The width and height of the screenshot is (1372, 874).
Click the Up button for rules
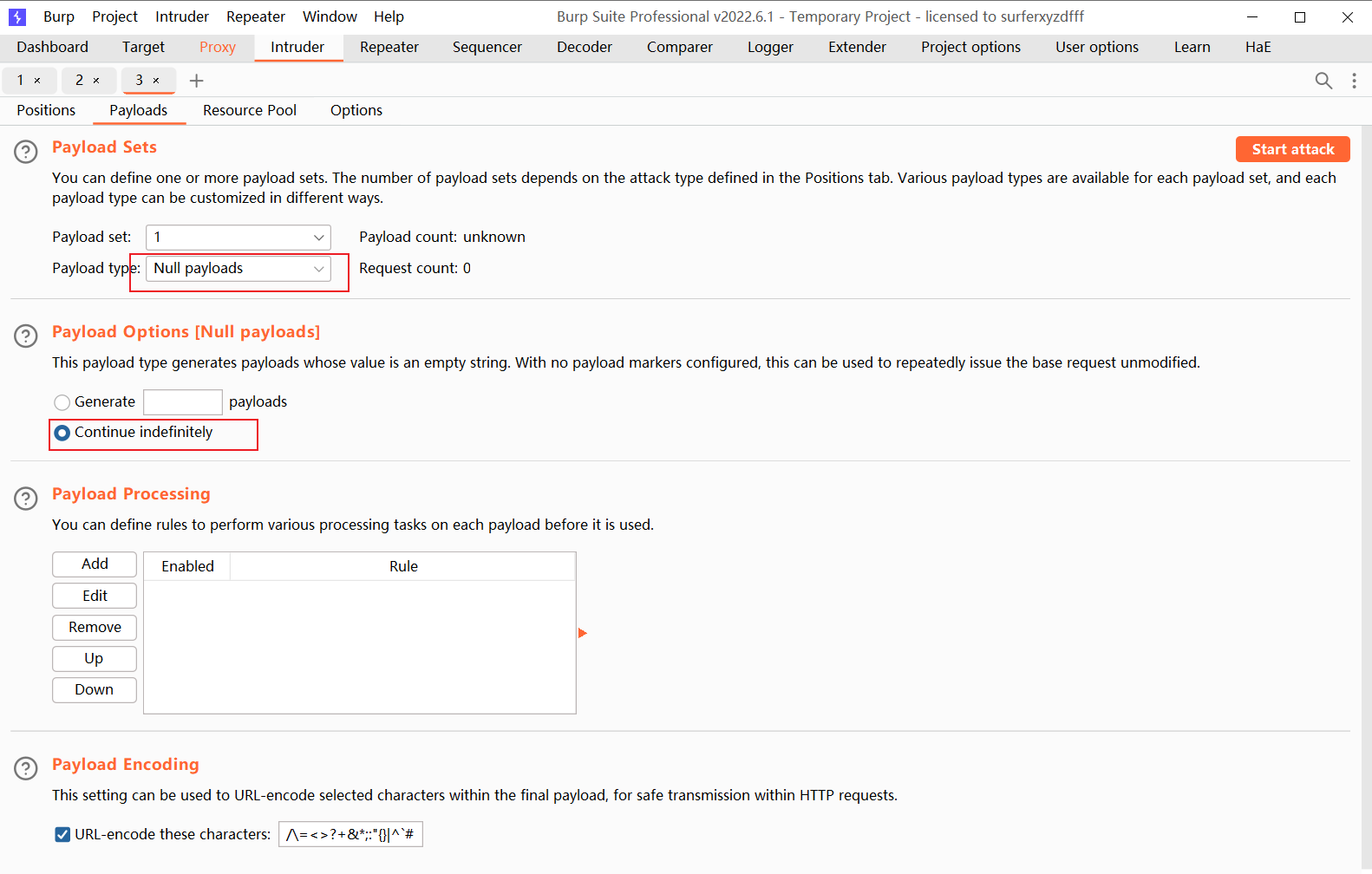tap(95, 658)
